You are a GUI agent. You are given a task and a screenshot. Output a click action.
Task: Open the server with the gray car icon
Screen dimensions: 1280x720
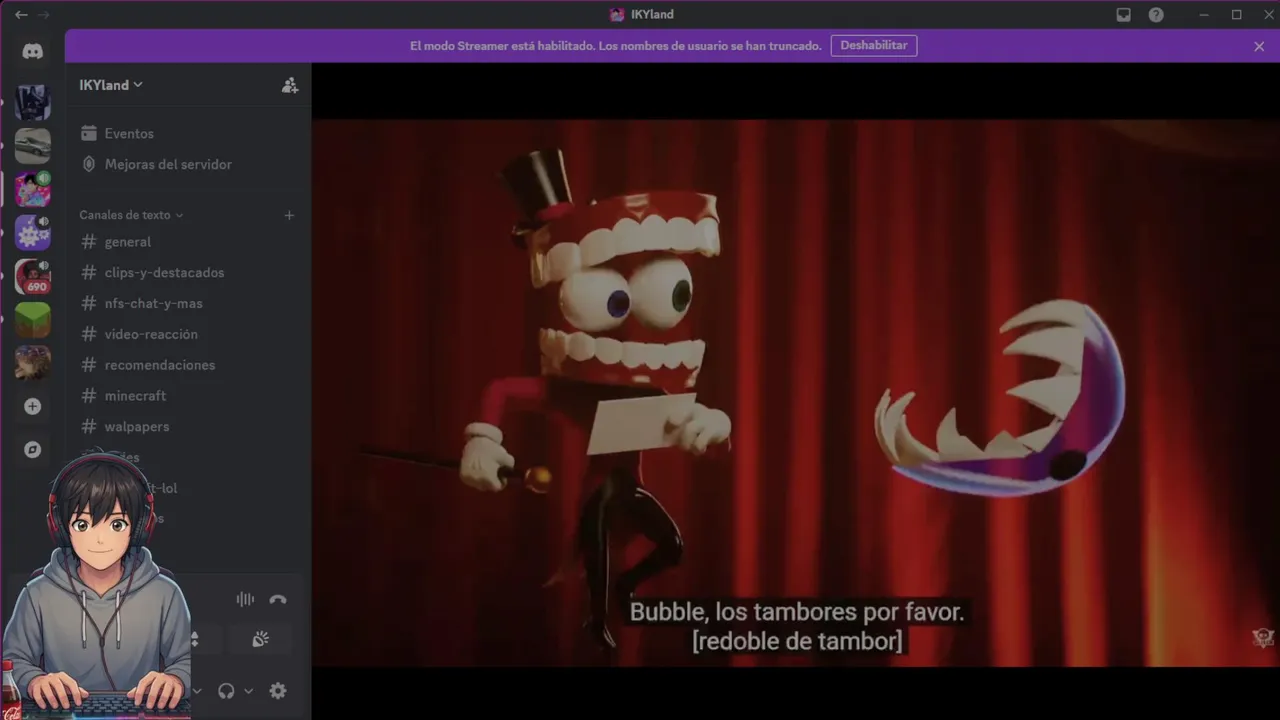[33, 145]
